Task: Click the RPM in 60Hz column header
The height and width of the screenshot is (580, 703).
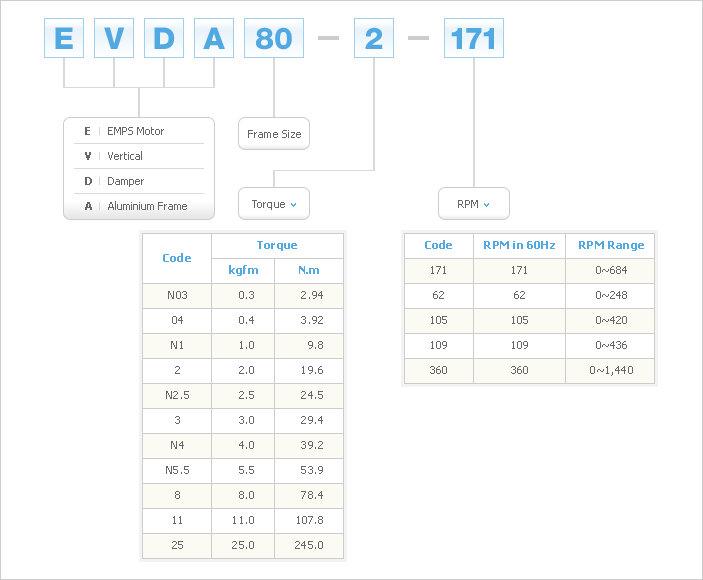Action: [518, 245]
